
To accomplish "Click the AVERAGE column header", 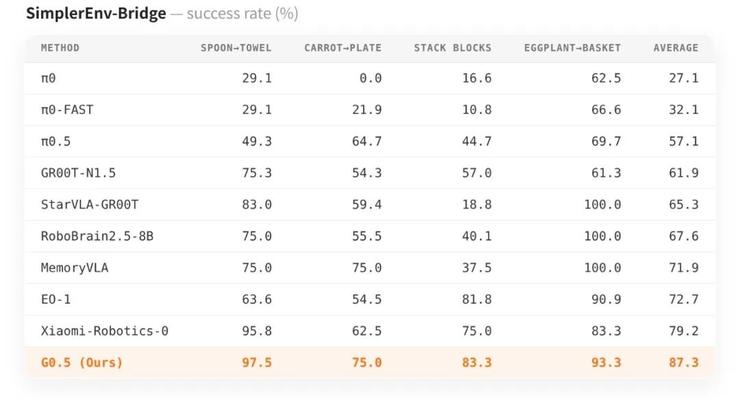I will pos(676,48).
